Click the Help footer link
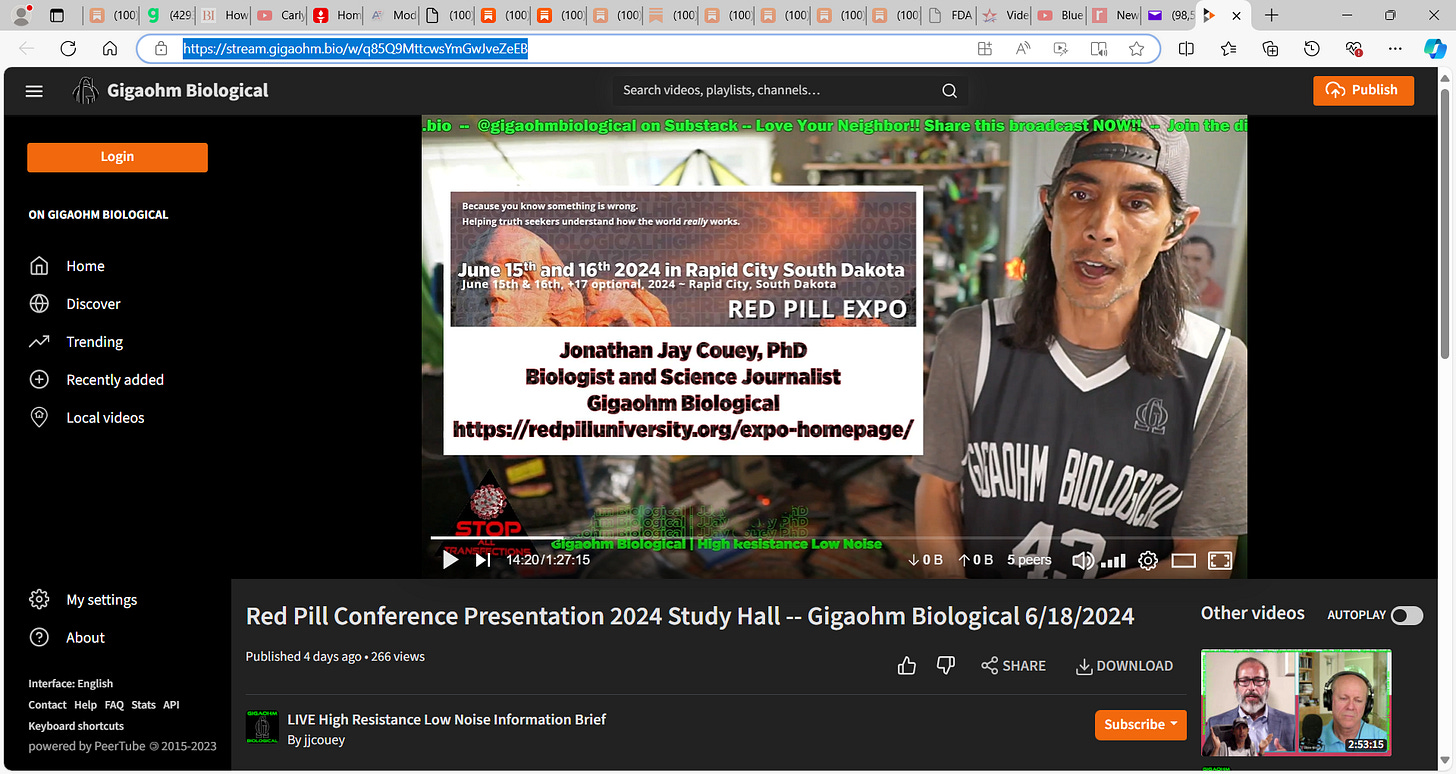 pos(85,705)
